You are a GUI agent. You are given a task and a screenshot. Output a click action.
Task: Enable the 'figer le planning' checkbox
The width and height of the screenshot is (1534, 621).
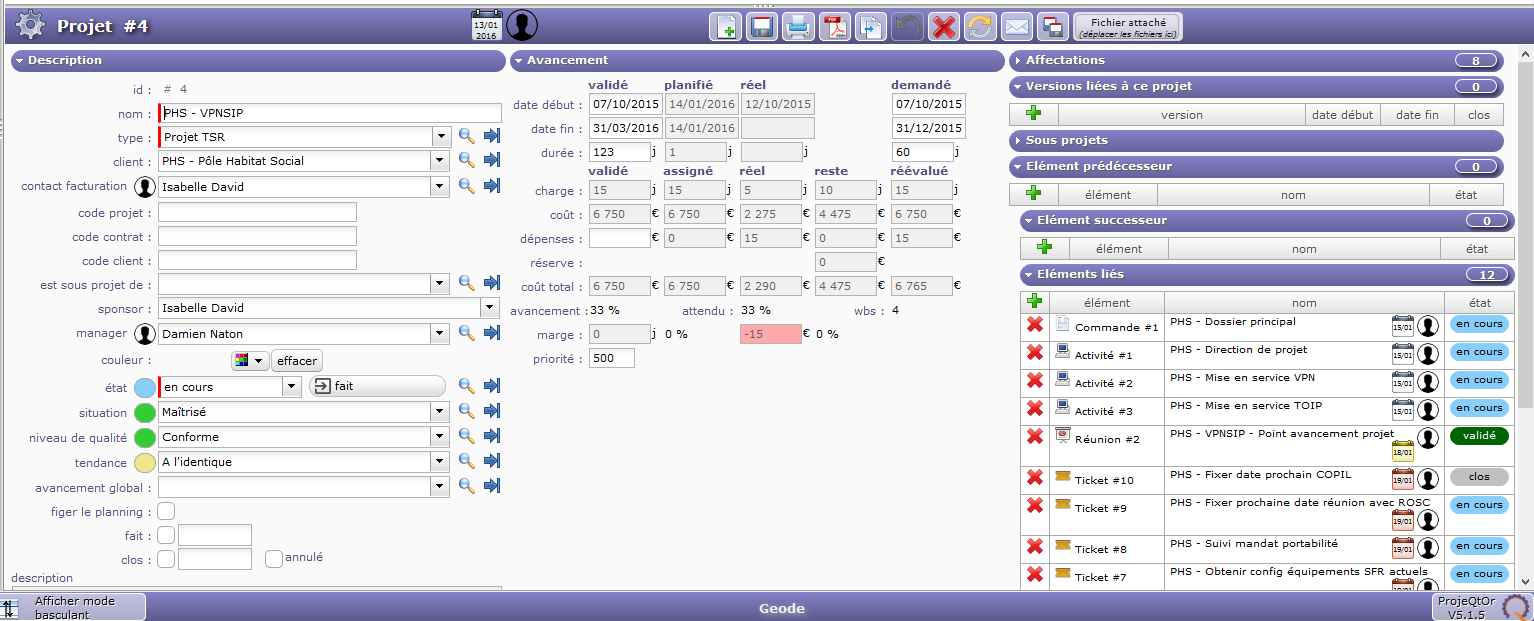tap(166, 512)
